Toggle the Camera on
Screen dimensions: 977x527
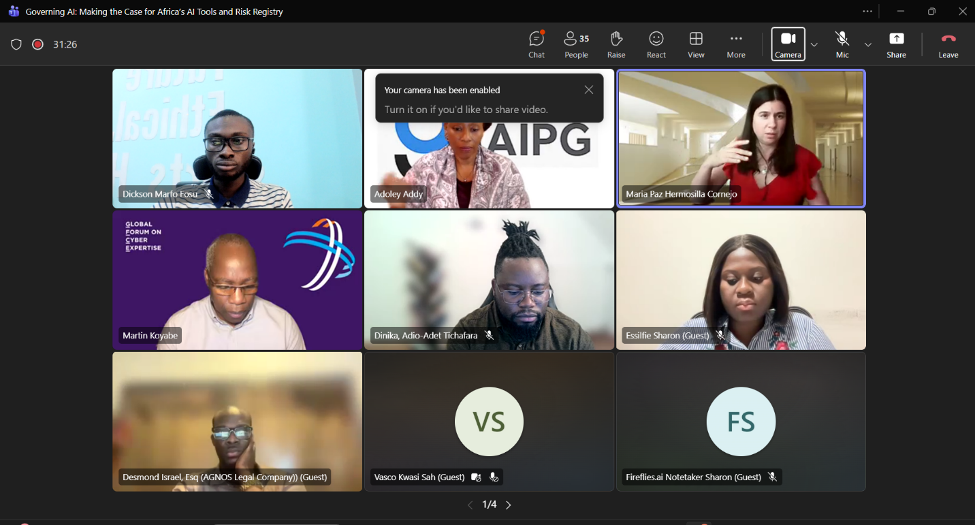(788, 44)
